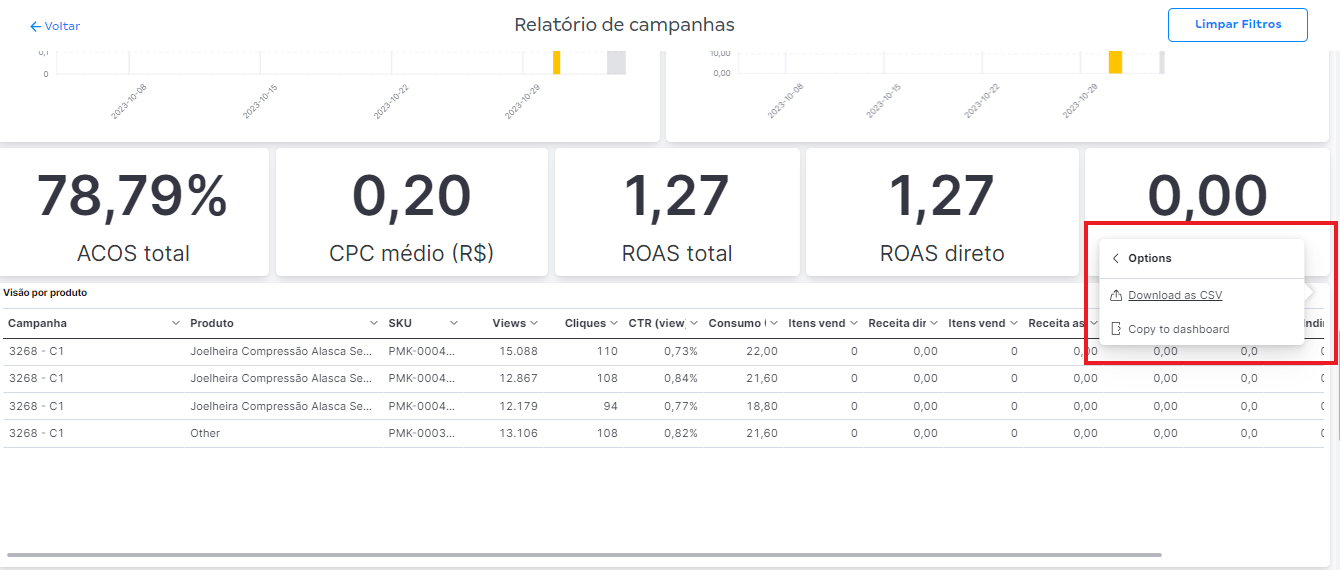Click the Copy to dashboard icon

(1116, 329)
